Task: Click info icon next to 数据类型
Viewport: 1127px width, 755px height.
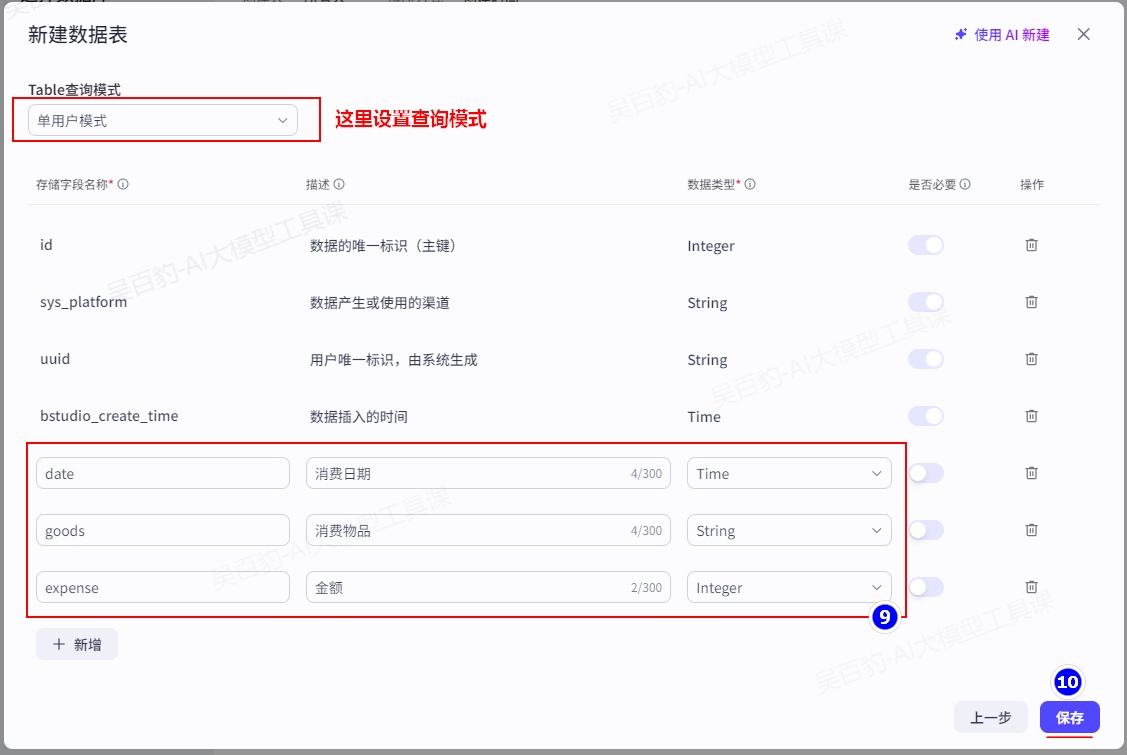Action: [750, 185]
